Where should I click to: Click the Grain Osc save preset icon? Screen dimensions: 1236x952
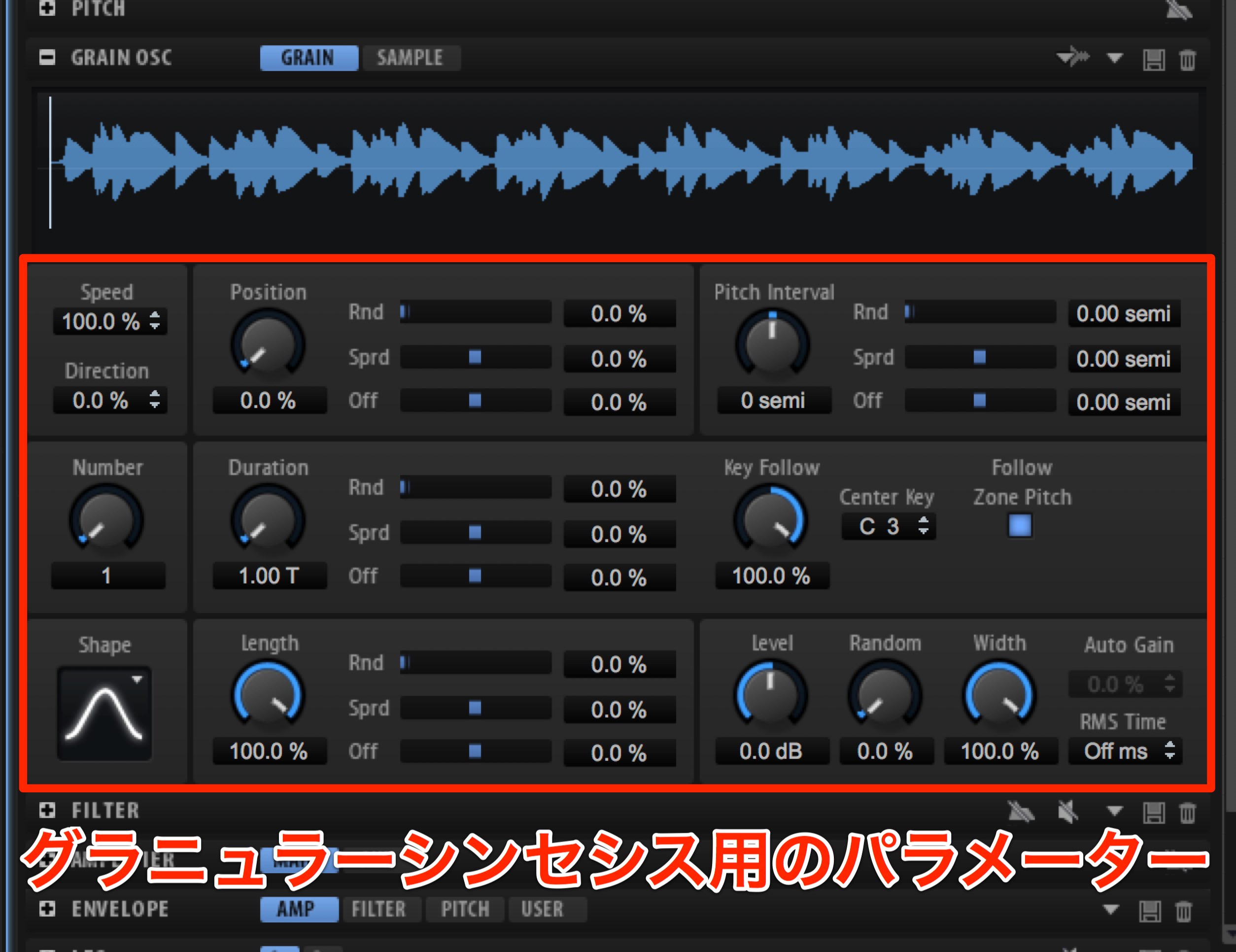pyautogui.click(x=1153, y=60)
